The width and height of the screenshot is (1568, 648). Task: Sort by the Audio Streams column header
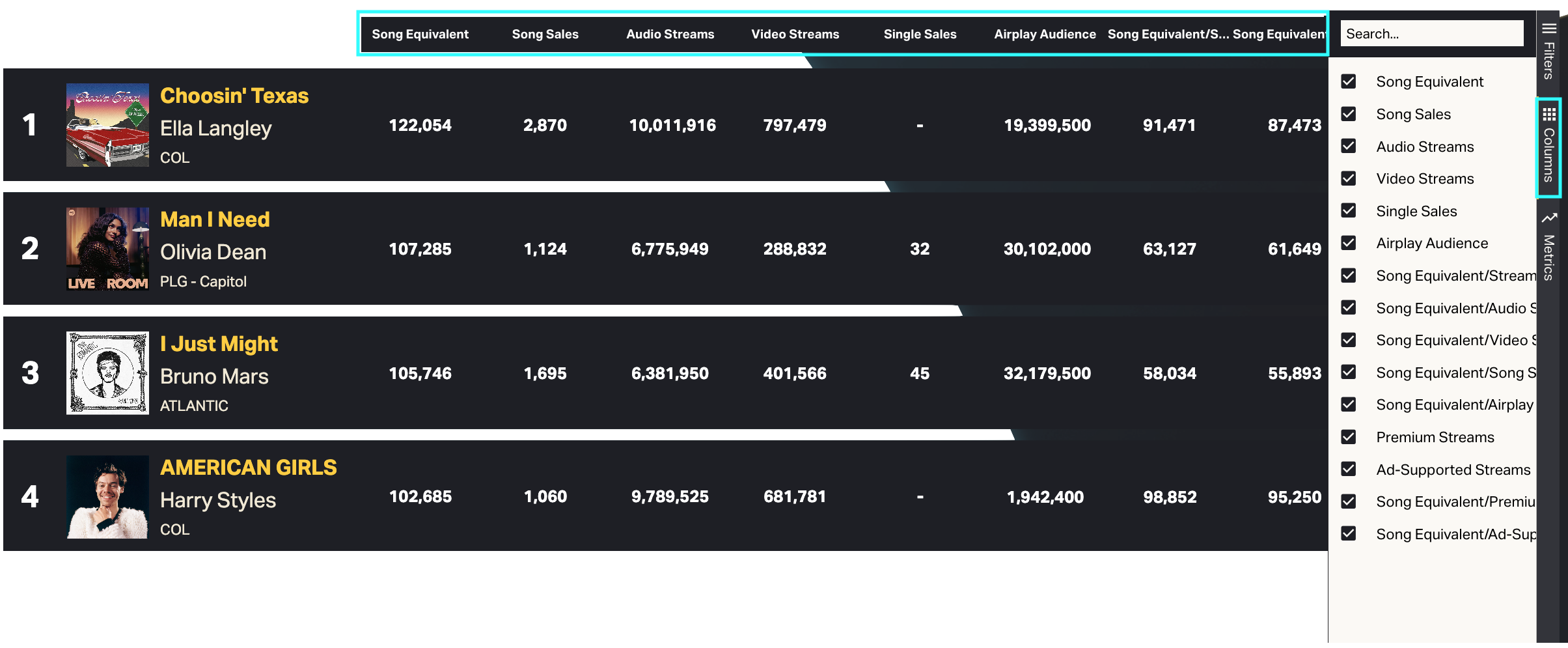click(670, 34)
